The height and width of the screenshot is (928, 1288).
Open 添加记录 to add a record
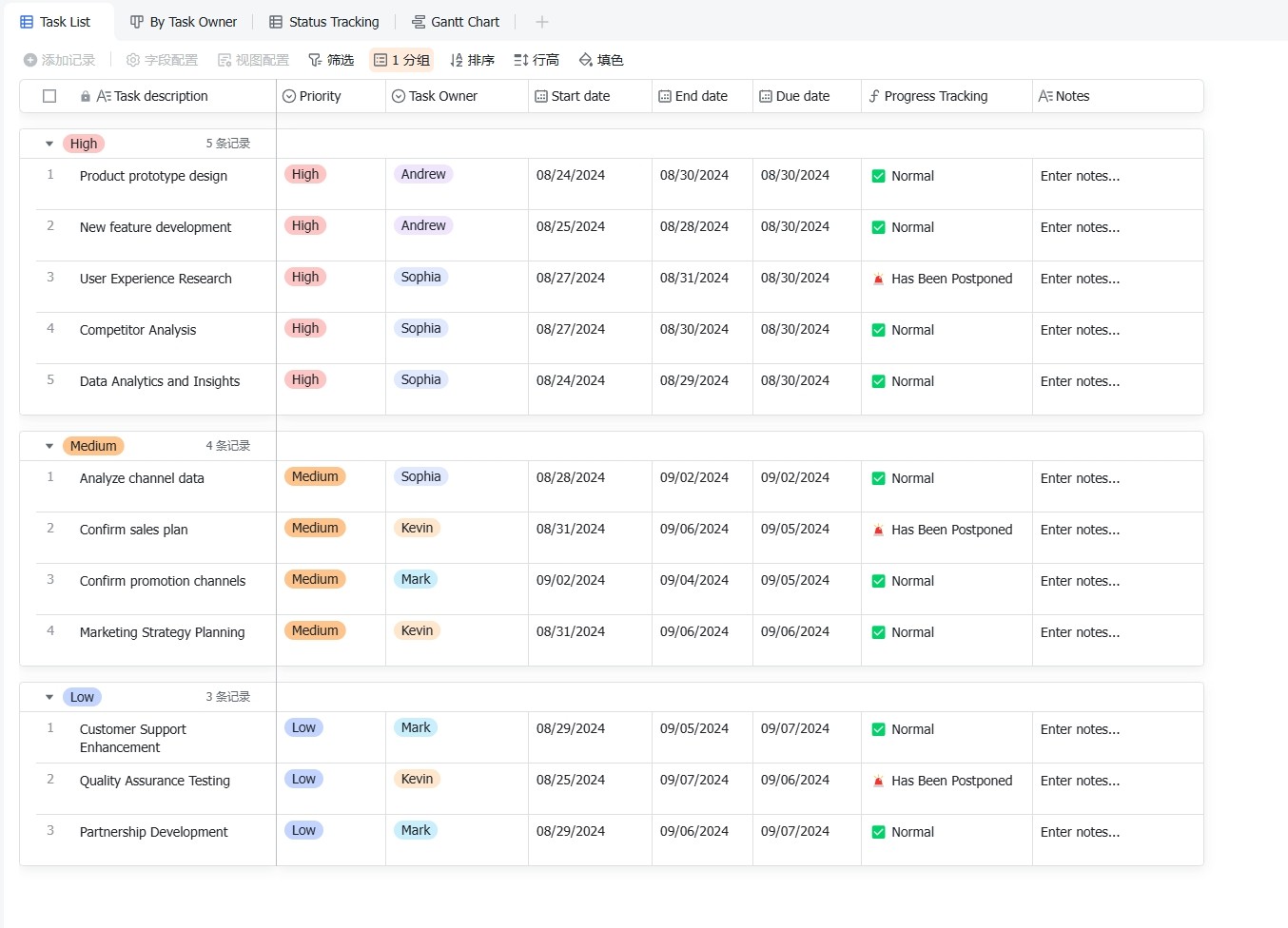[x=59, y=60]
